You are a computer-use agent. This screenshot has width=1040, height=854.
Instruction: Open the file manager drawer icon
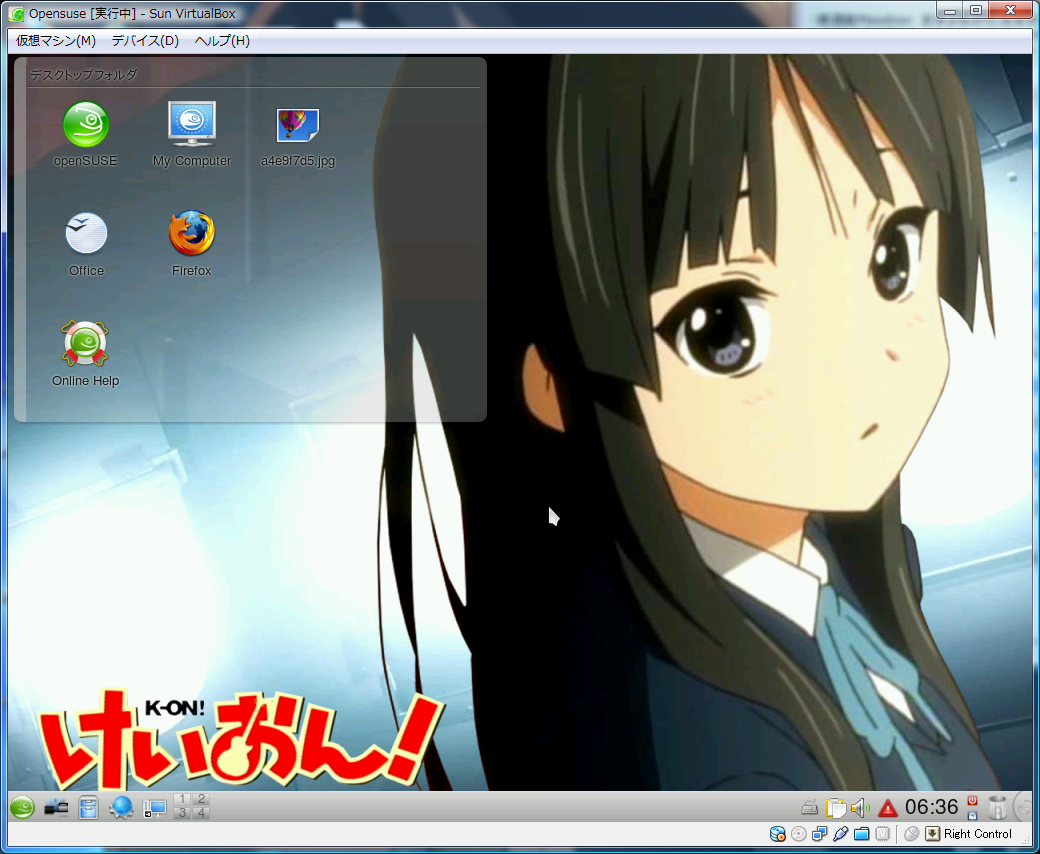coord(88,807)
